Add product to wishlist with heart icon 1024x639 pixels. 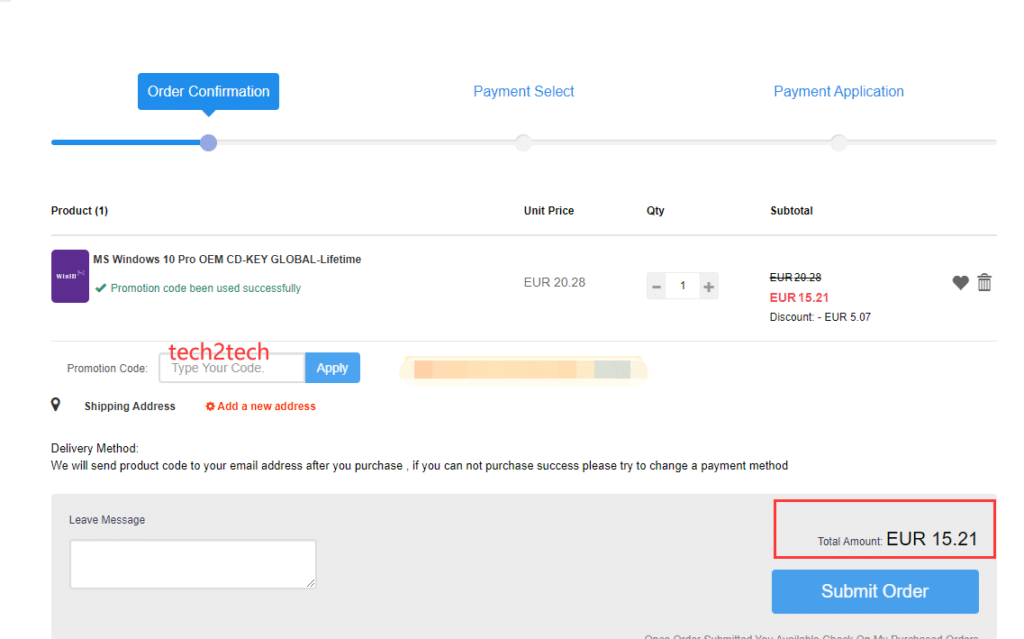coord(960,283)
